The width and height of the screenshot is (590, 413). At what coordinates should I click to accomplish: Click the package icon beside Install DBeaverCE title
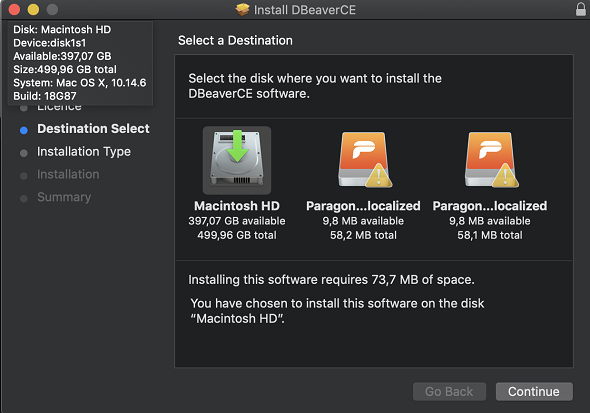point(242,9)
